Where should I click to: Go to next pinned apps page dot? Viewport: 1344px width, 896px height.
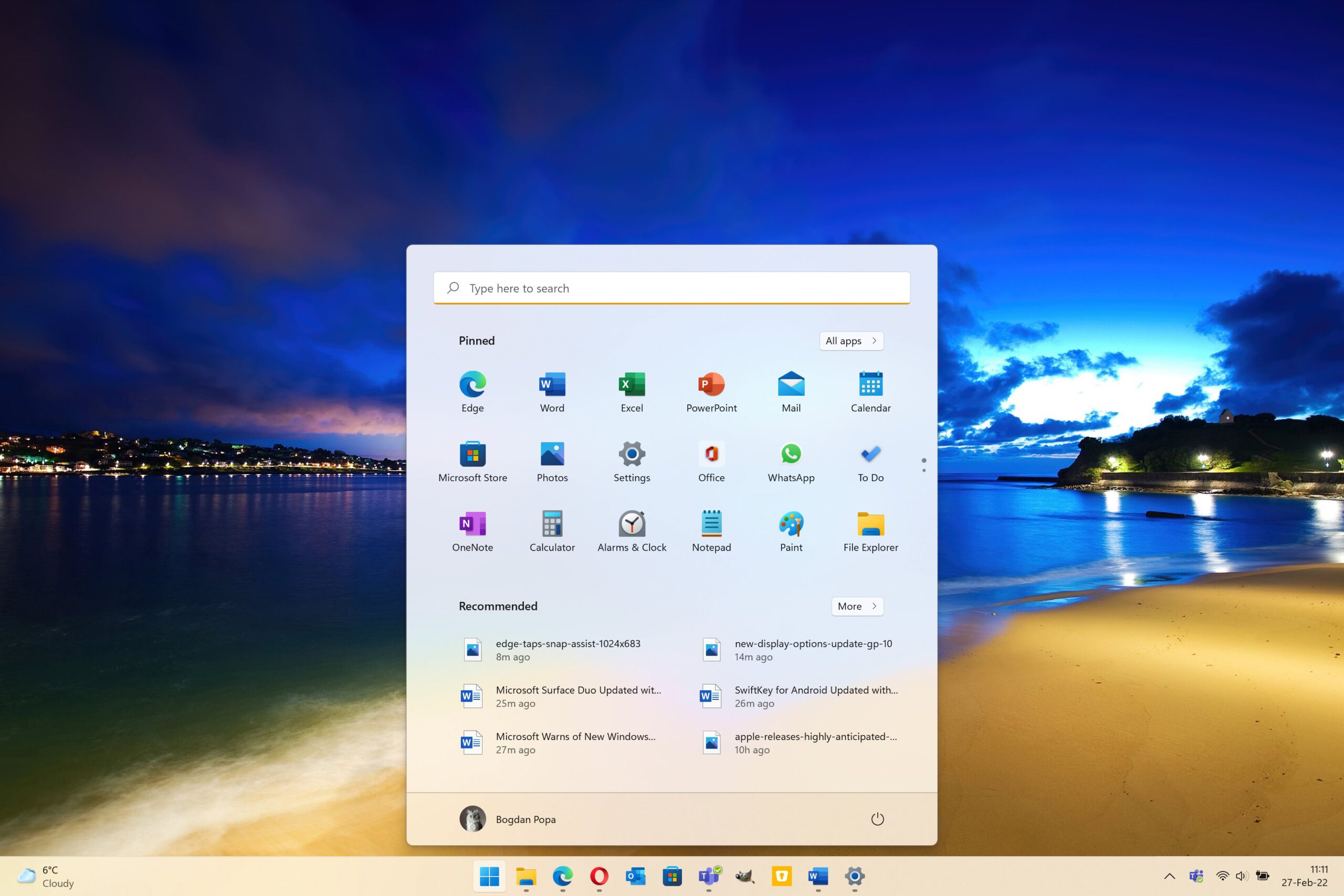[x=924, y=470]
